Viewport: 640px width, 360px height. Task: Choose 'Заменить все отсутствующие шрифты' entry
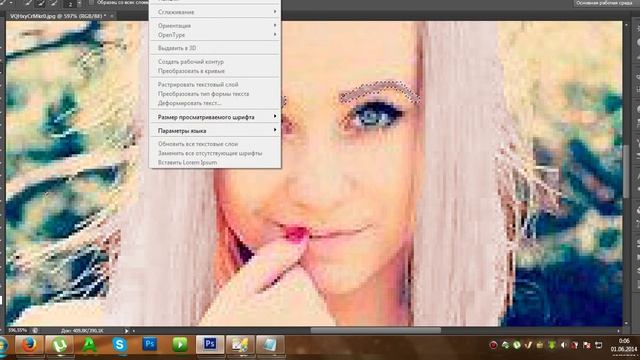point(215,153)
